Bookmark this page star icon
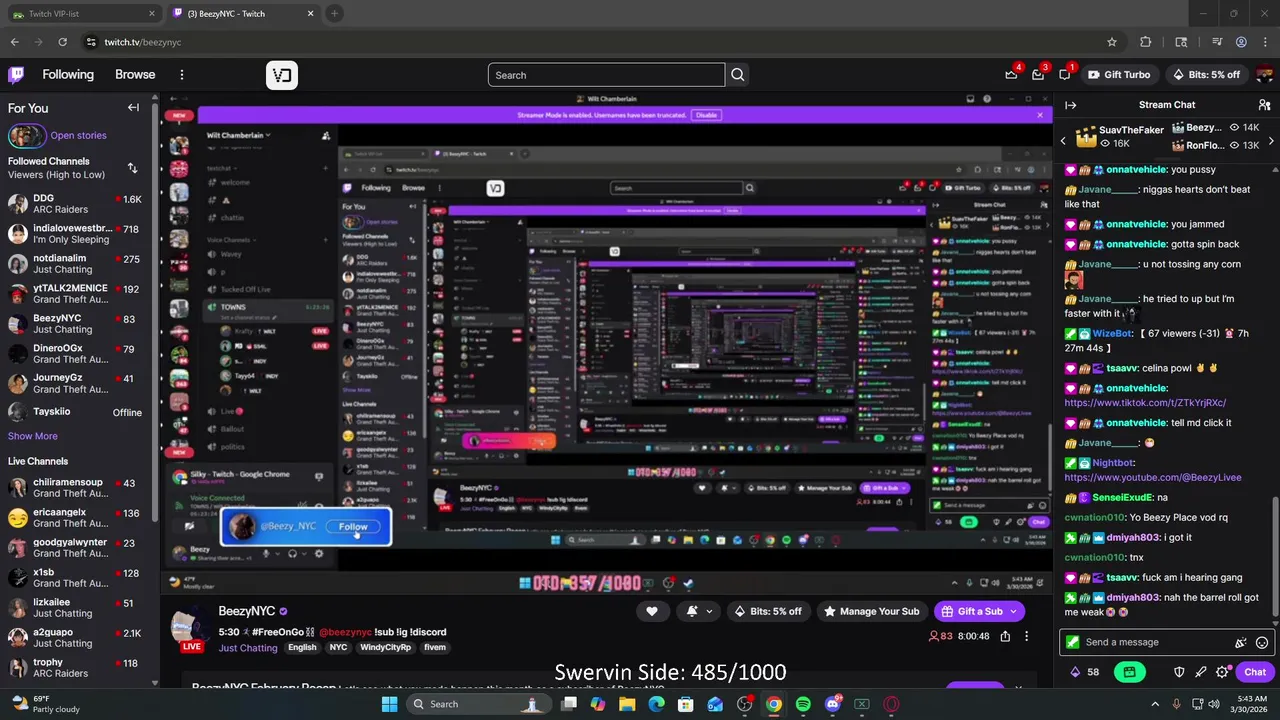The width and height of the screenshot is (1280, 720). click(1111, 42)
